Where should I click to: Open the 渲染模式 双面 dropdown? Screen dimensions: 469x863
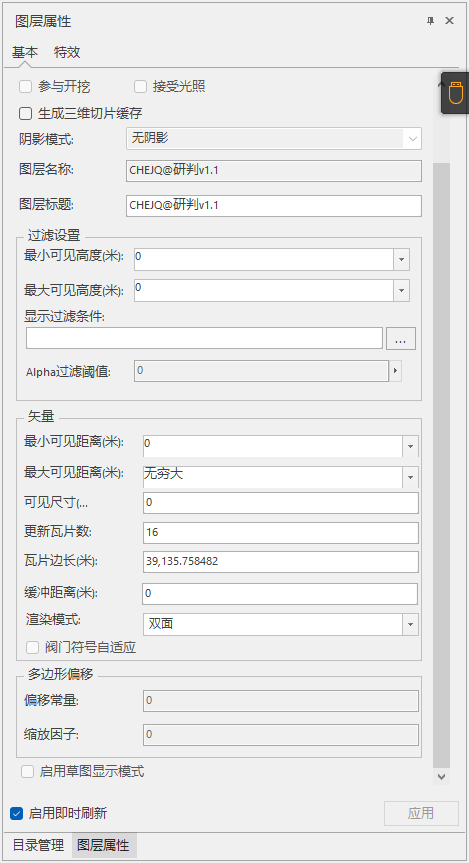[x=280, y=624]
